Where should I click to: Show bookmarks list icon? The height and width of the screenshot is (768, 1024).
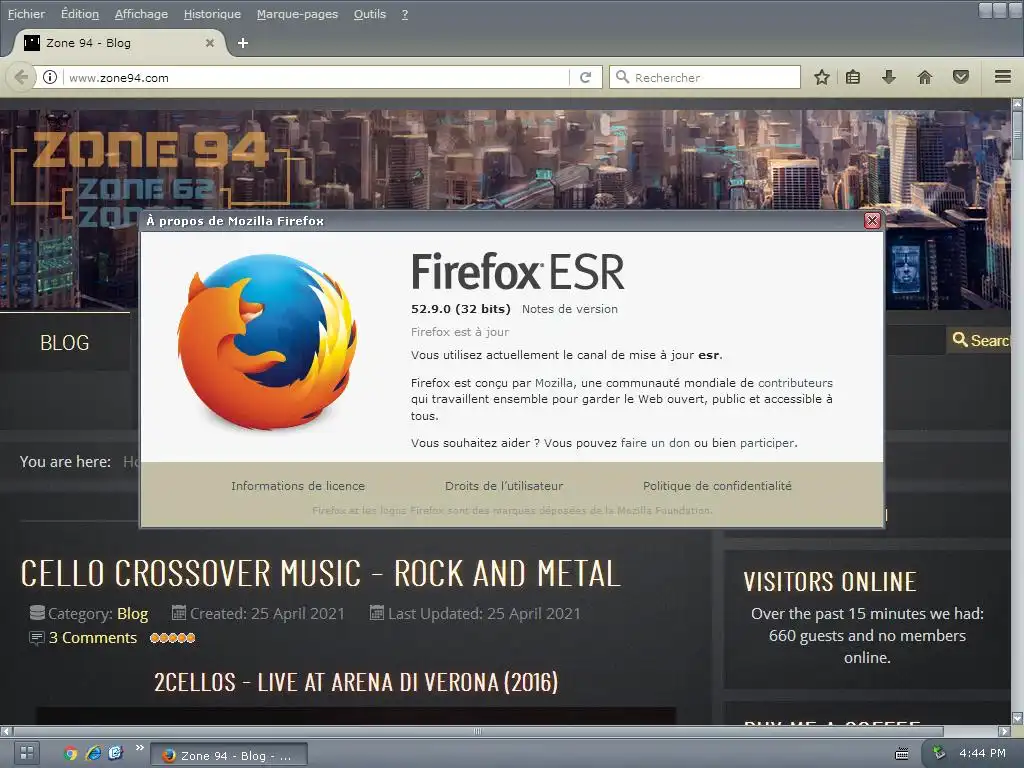(853, 77)
